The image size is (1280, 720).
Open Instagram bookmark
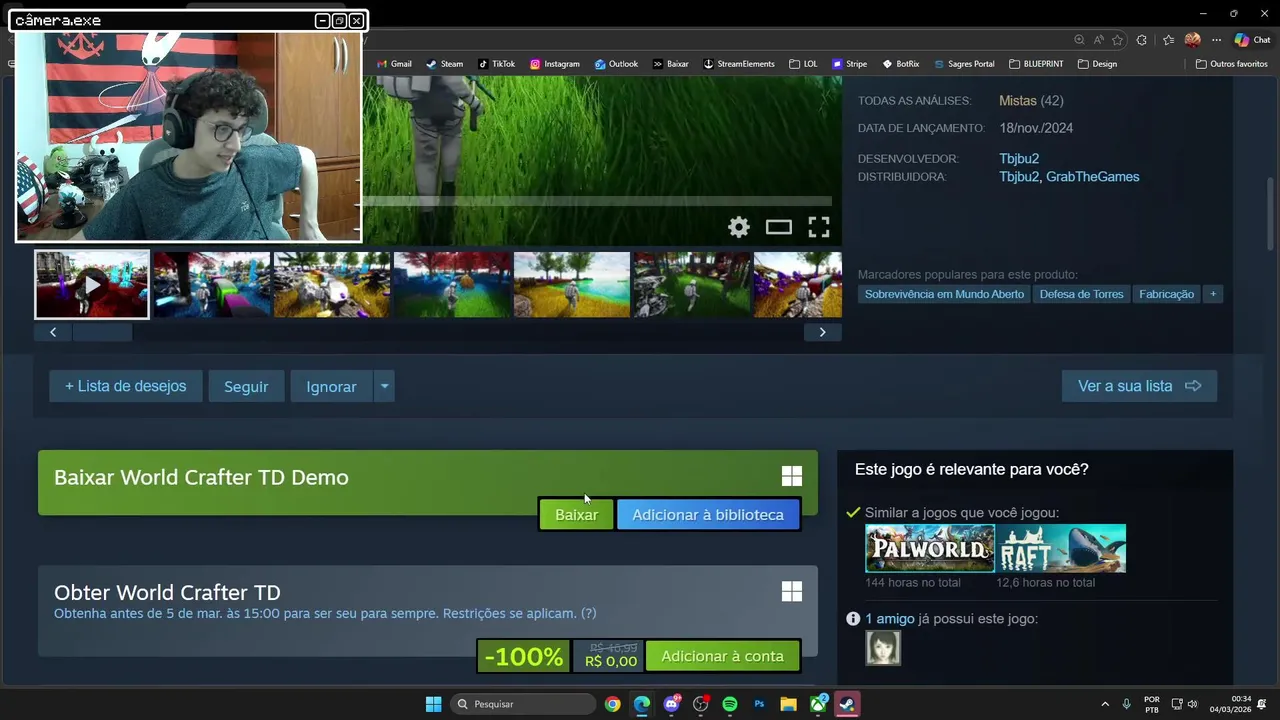tap(555, 64)
